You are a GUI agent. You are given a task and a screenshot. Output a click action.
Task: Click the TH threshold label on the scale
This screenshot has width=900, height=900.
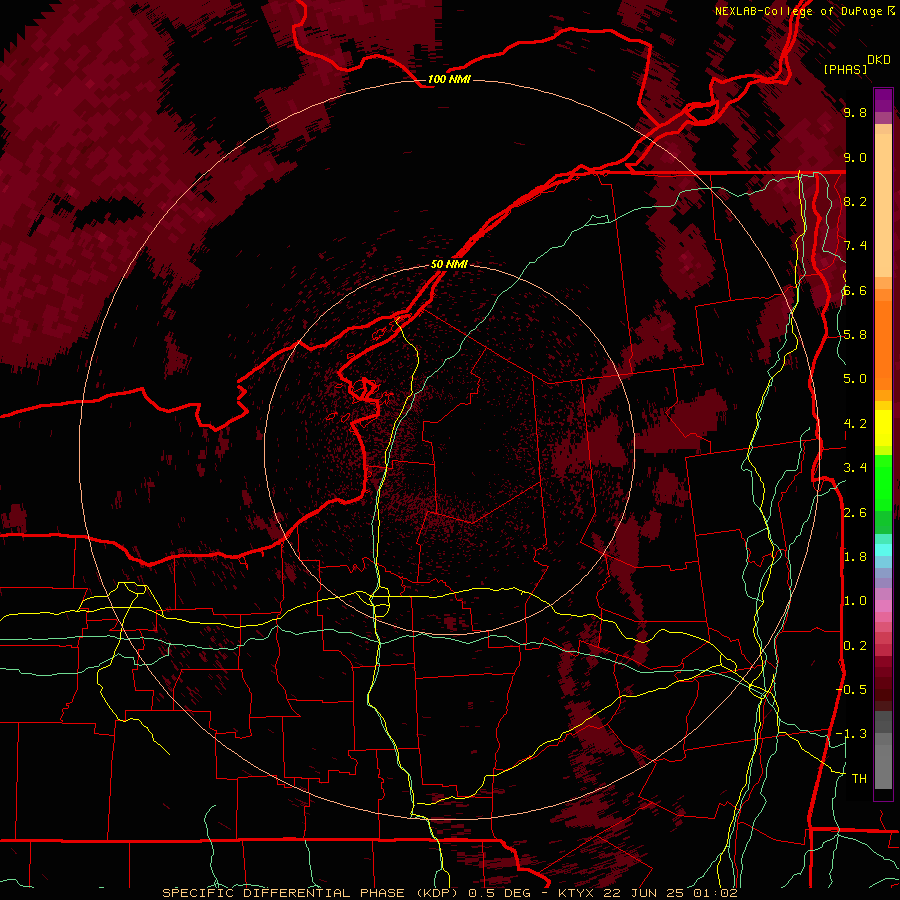click(x=859, y=778)
